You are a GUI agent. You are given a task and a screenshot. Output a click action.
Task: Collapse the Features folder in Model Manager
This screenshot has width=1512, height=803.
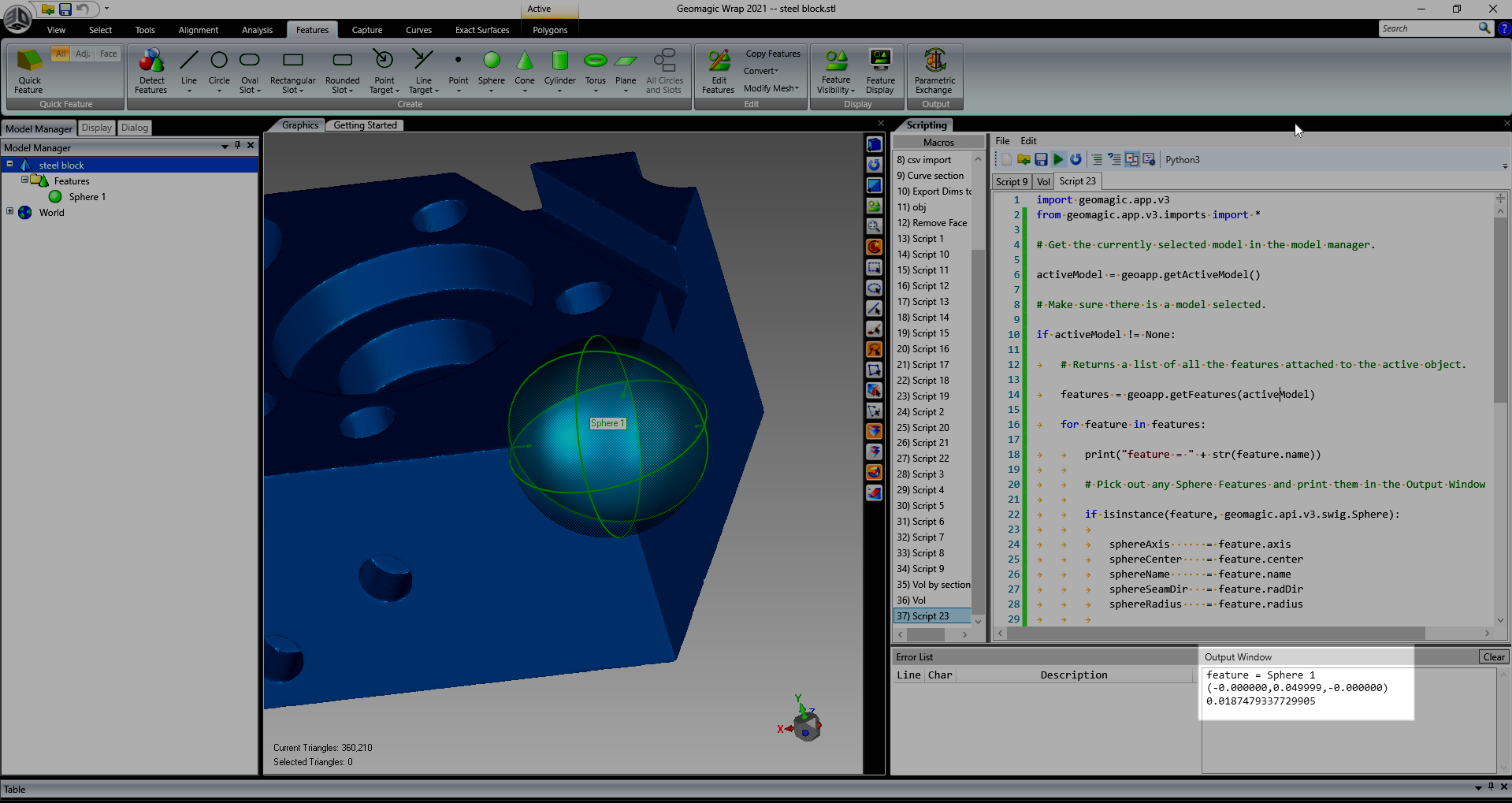click(x=24, y=180)
